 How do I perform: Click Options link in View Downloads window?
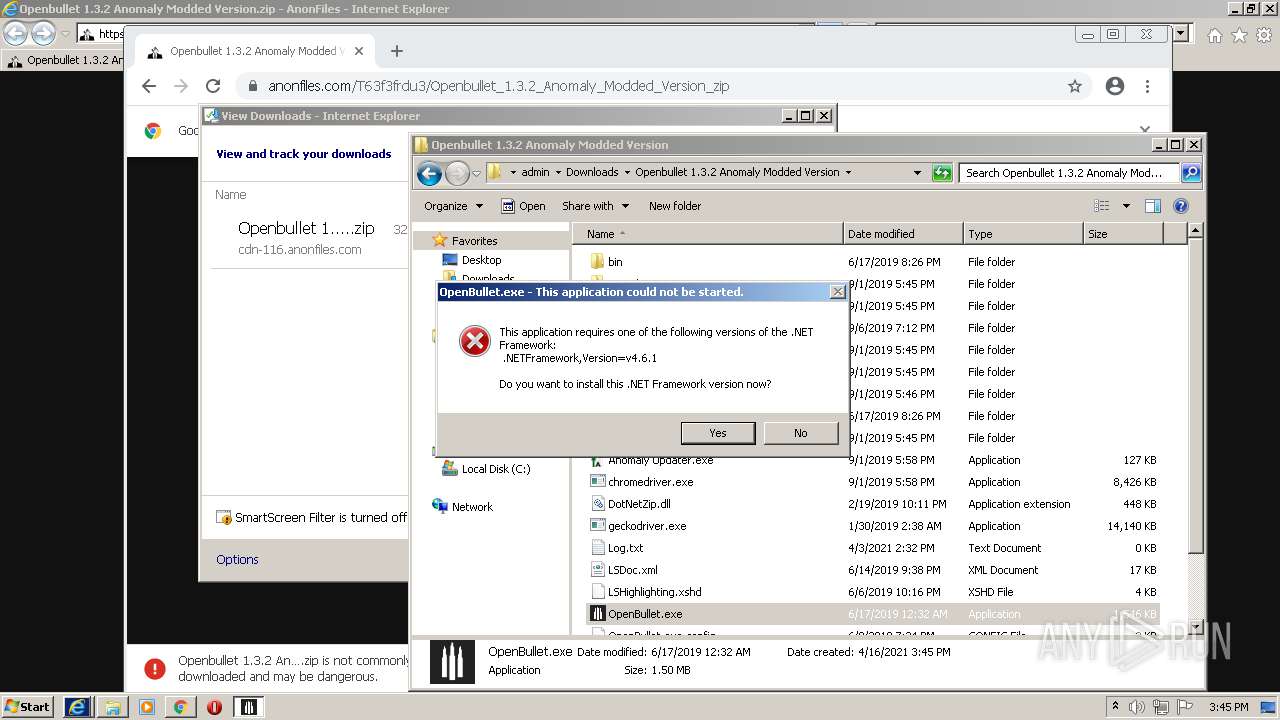pyautogui.click(x=237, y=560)
